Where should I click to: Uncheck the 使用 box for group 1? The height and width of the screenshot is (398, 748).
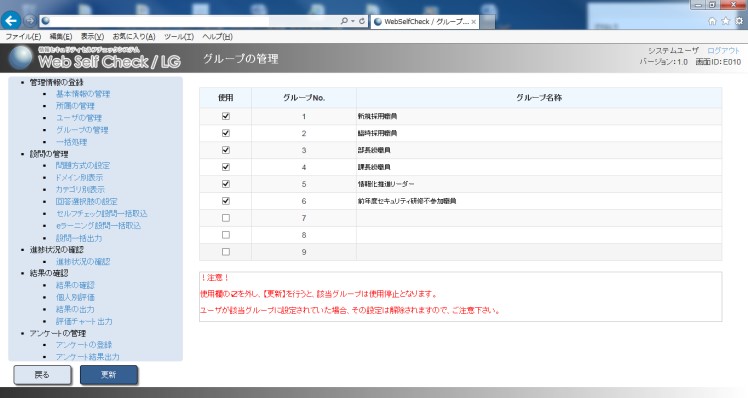226,116
